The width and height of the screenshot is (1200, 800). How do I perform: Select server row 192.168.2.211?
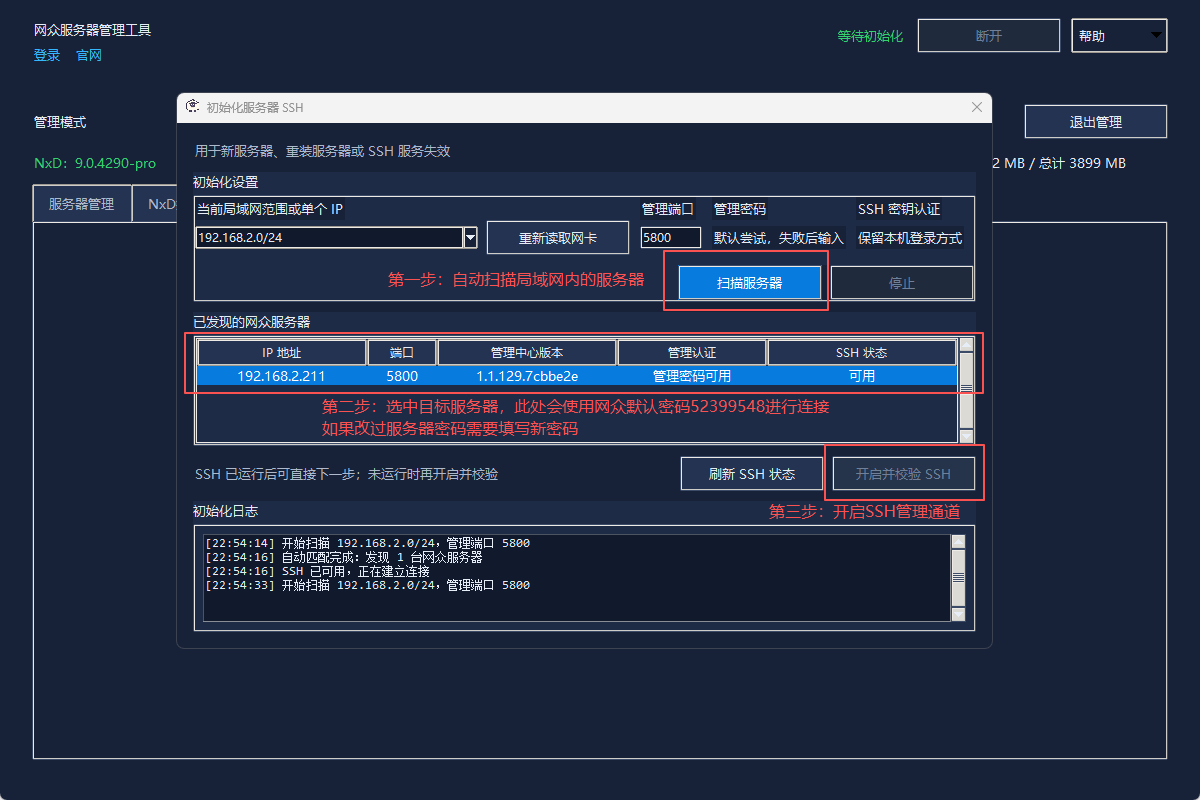pos(577,376)
